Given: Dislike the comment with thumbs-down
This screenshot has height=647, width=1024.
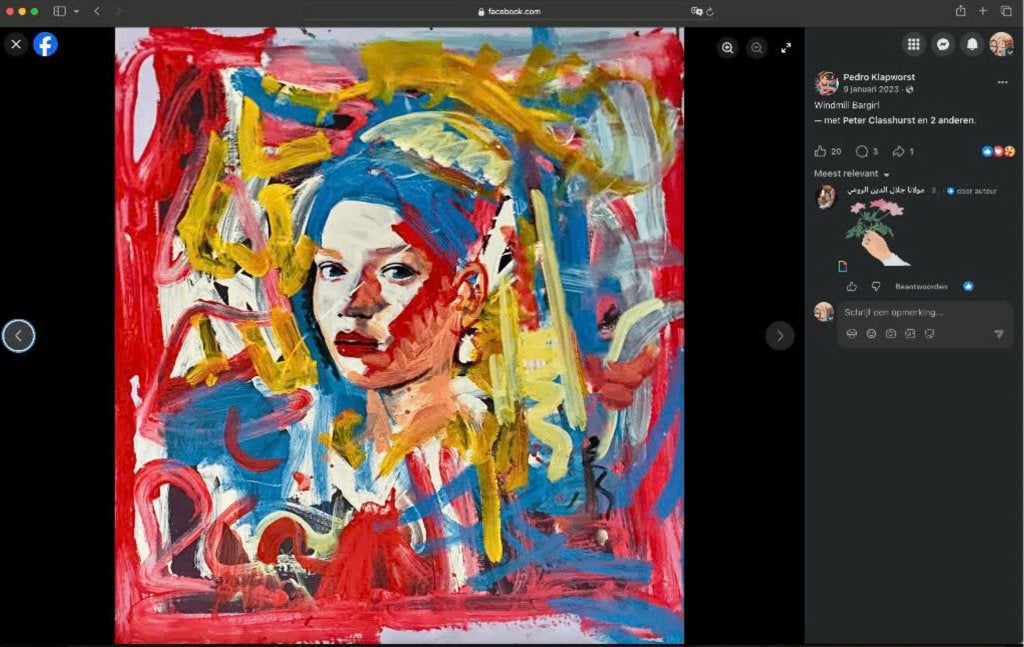Looking at the screenshot, I should (x=876, y=287).
